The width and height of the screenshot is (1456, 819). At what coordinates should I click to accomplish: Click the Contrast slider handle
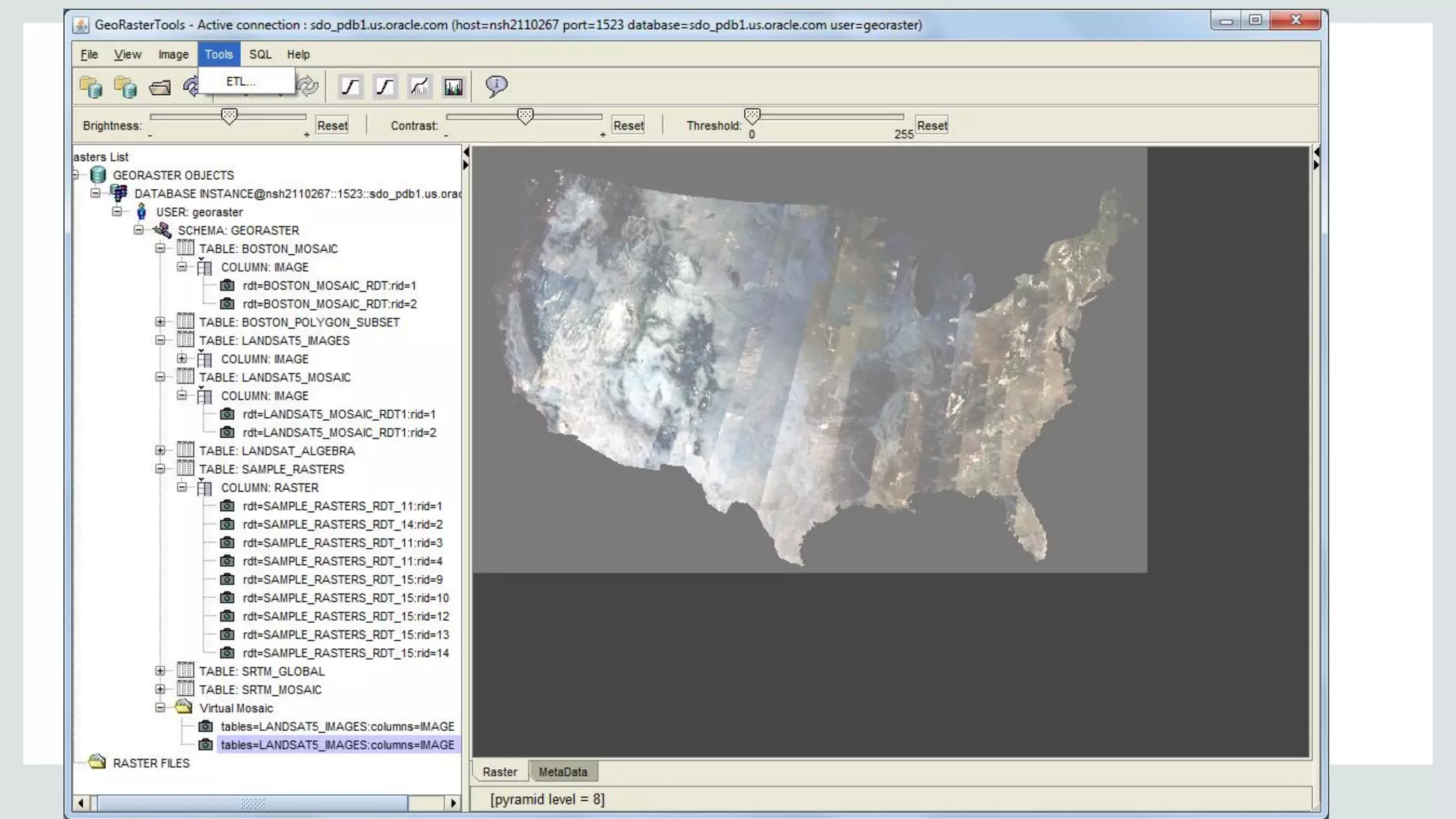click(525, 116)
